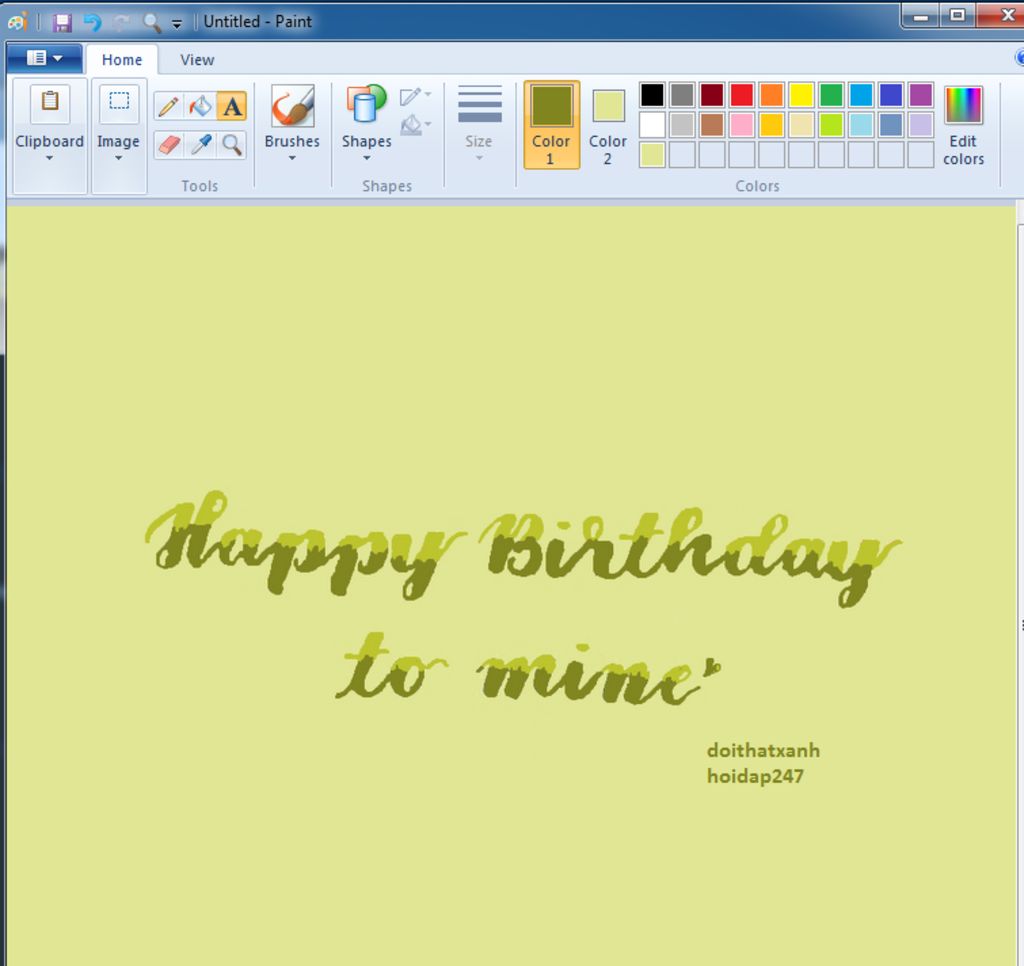This screenshot has height=966, width=1024.
Task: Select the Magnifier tool
Action: tap(232, 144)
